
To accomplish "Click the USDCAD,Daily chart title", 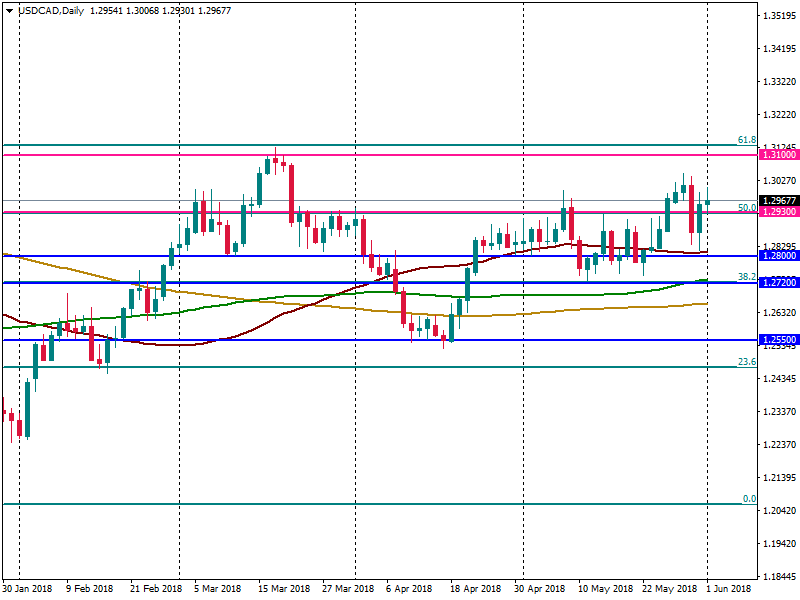I will [46, 10].
